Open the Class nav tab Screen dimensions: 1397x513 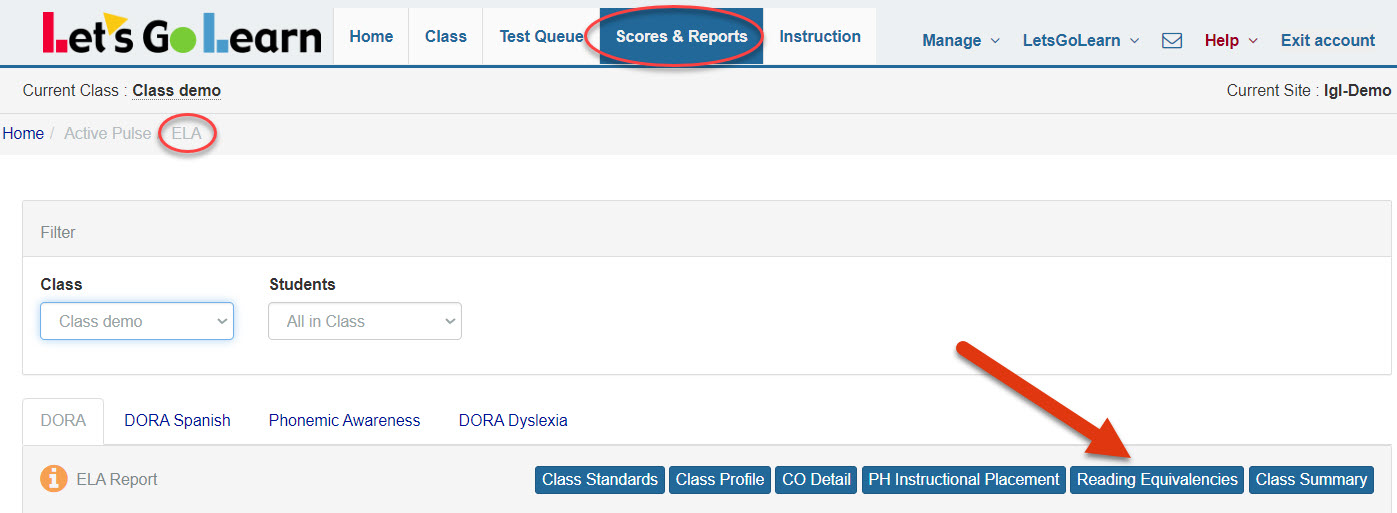[x=446, y=36]
